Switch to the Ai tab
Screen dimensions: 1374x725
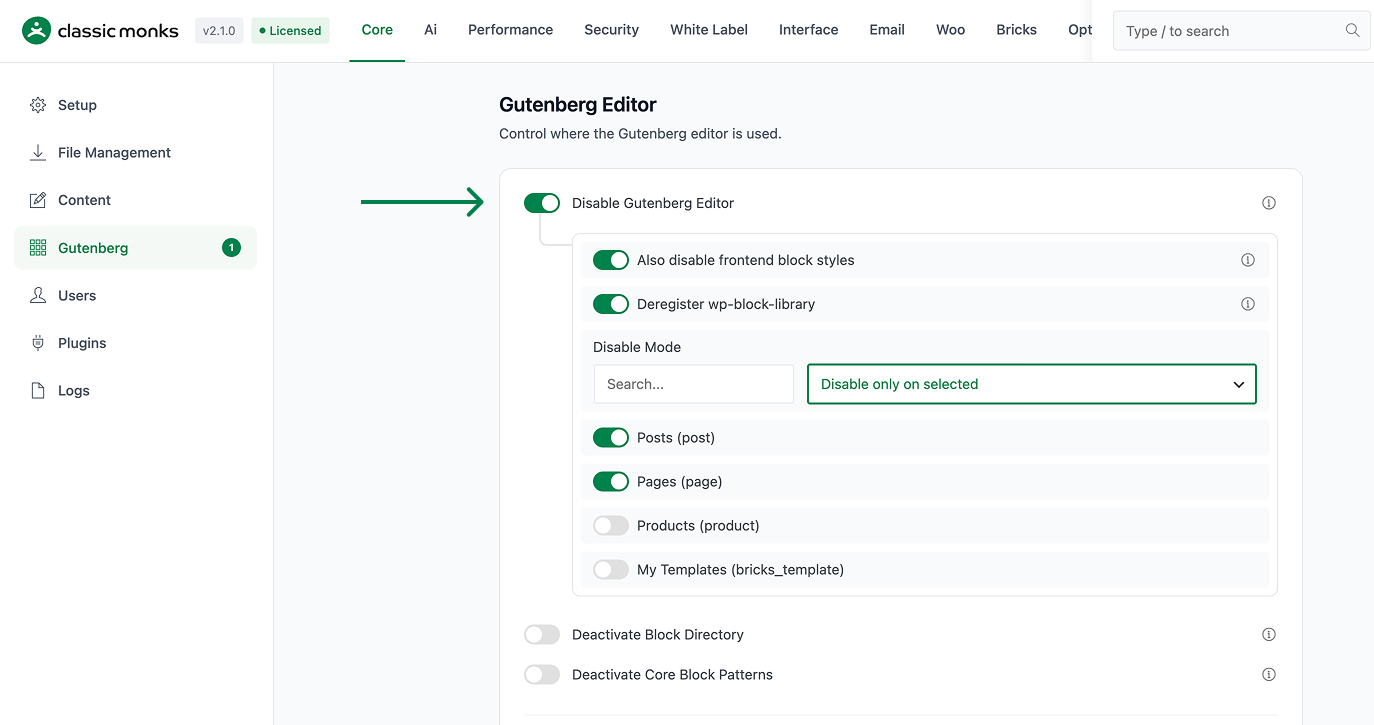[430, 30]
